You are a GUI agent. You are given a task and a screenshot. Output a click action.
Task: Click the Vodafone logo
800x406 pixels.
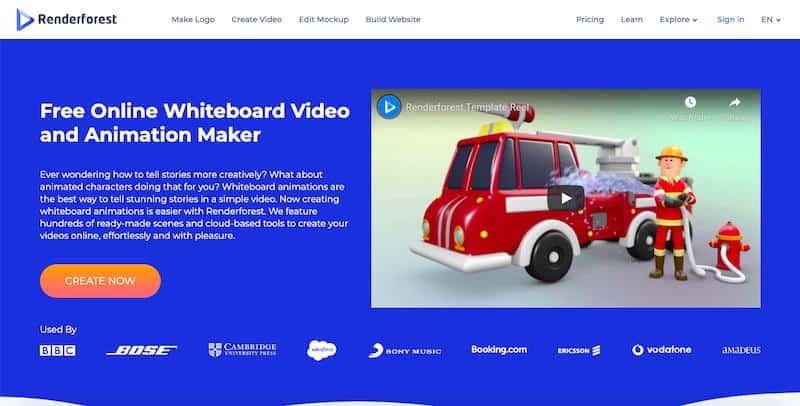click(662, 350)
